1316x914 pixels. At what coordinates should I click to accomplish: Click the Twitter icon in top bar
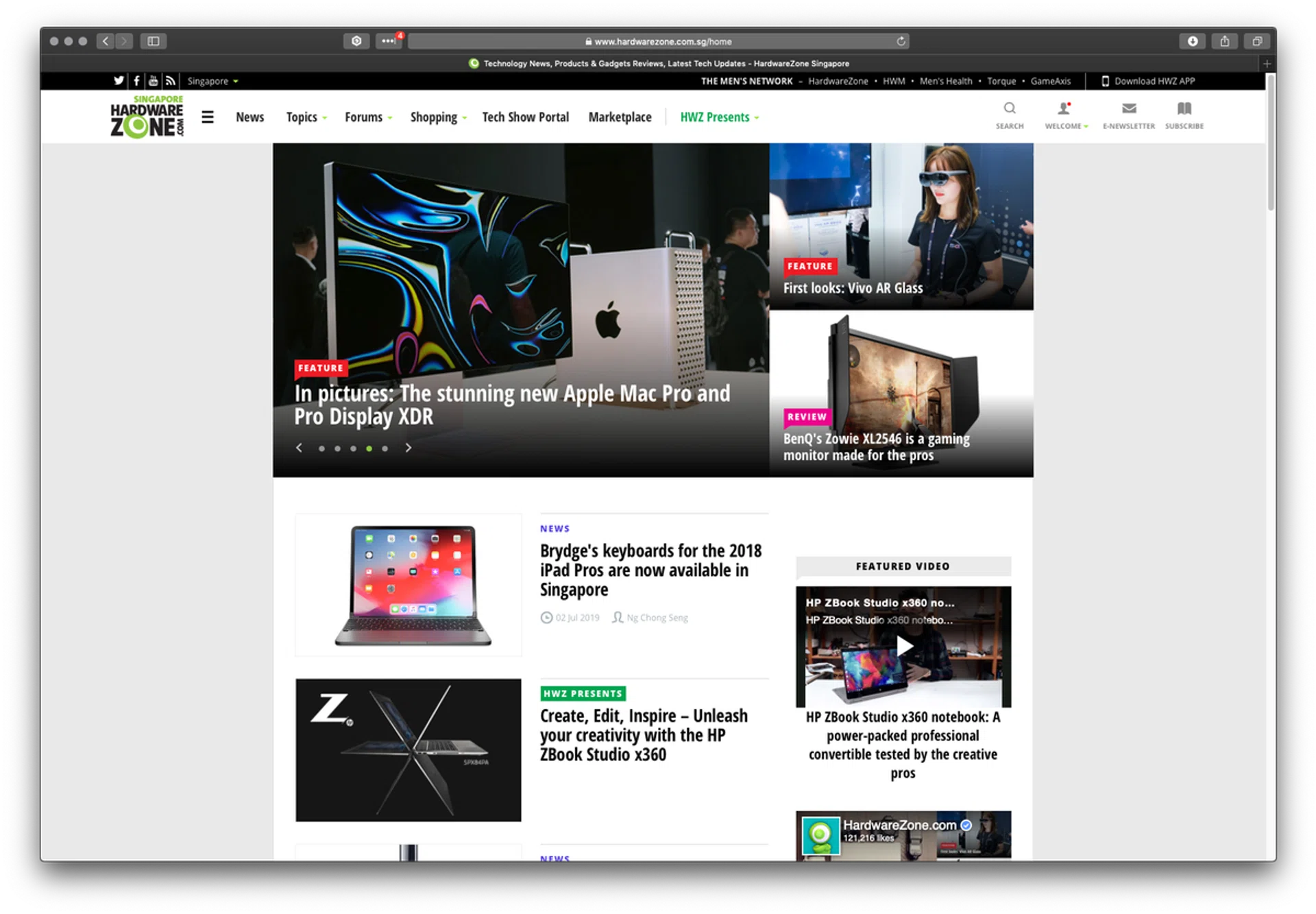(119, 81)
